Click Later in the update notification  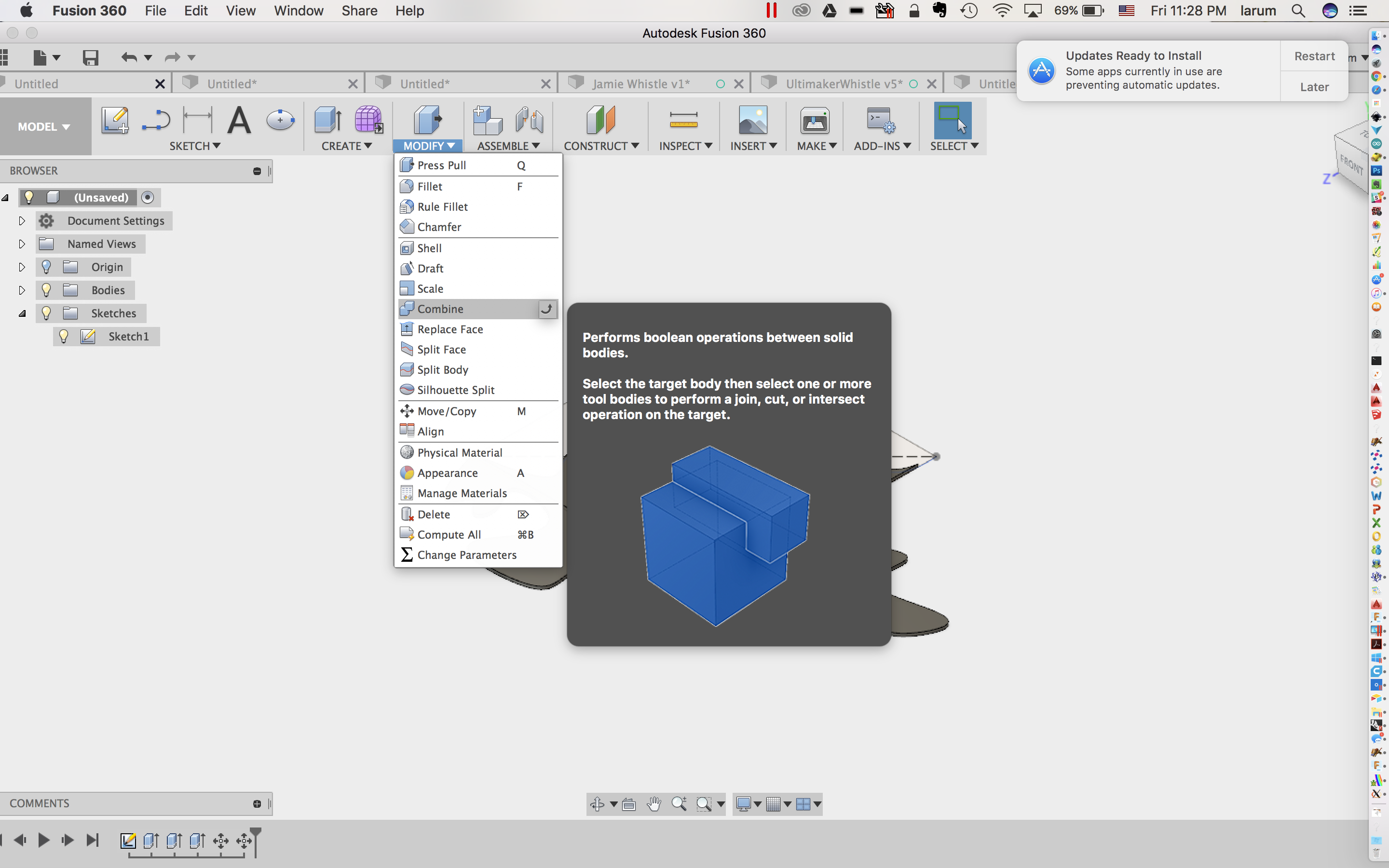point(1314,87)
